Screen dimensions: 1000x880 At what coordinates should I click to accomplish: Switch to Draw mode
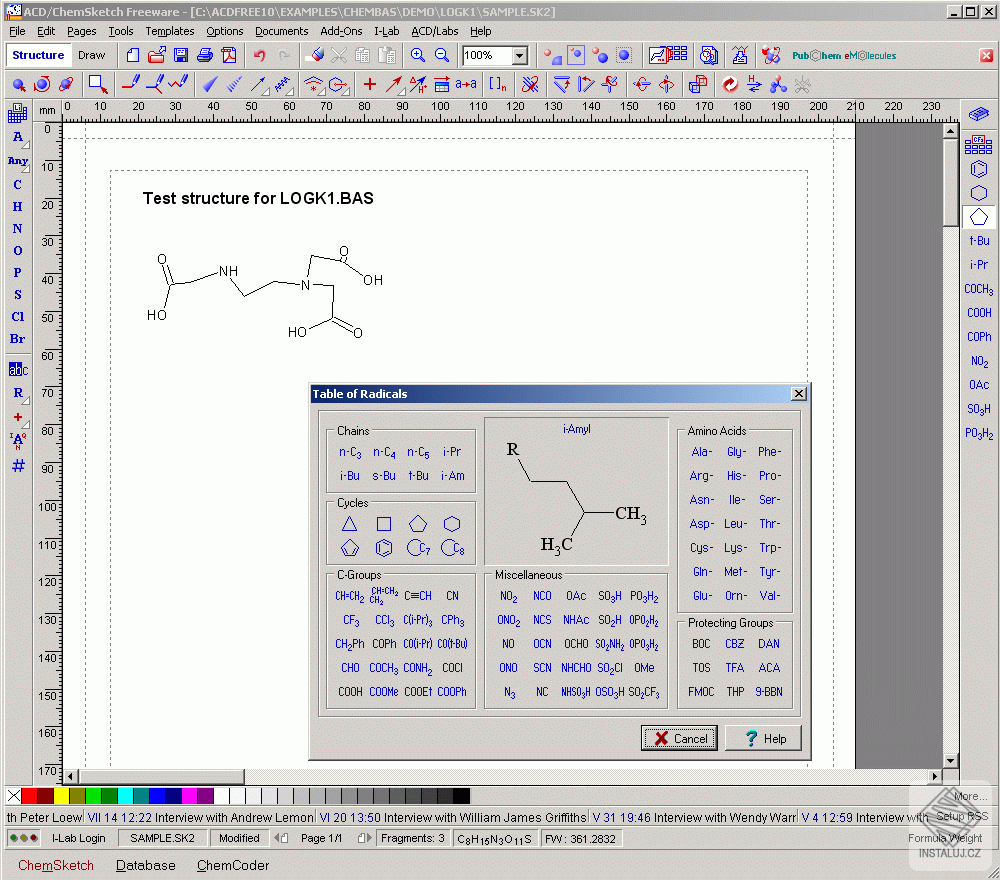click(91, 56)
